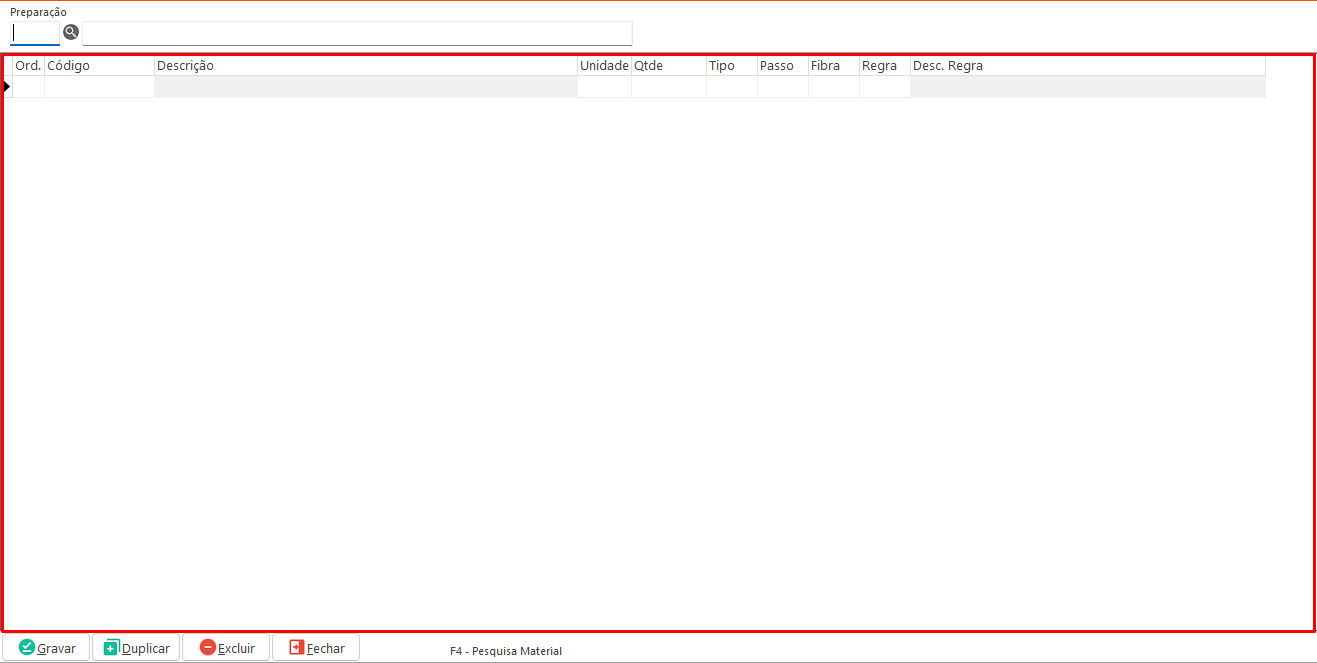Select the first row's Código cell
The image size is (1317, 663).
pos(99,87)
